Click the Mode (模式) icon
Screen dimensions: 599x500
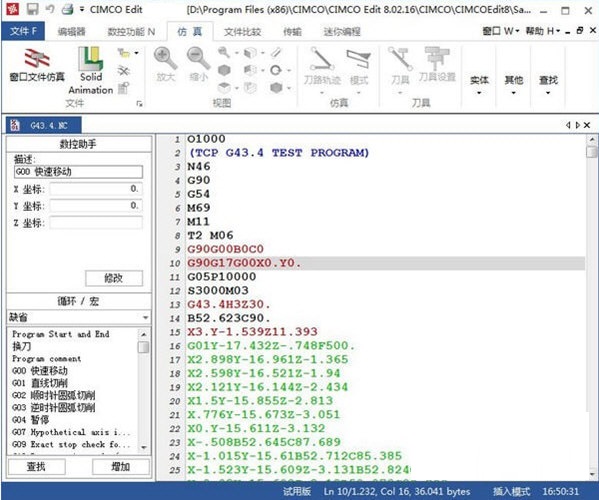coord(358,60)
